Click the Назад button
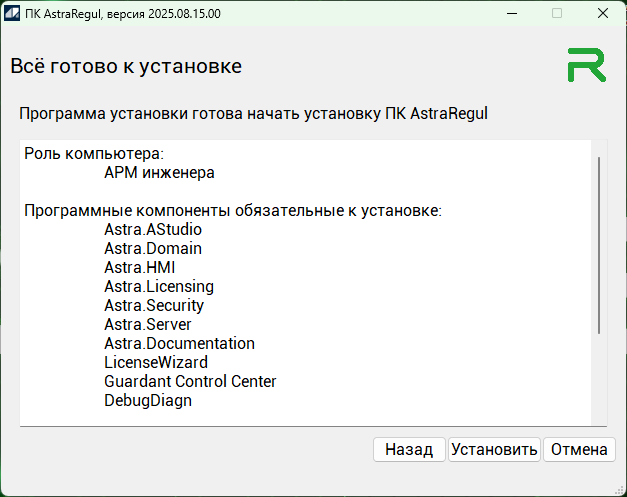 point(409,450)
